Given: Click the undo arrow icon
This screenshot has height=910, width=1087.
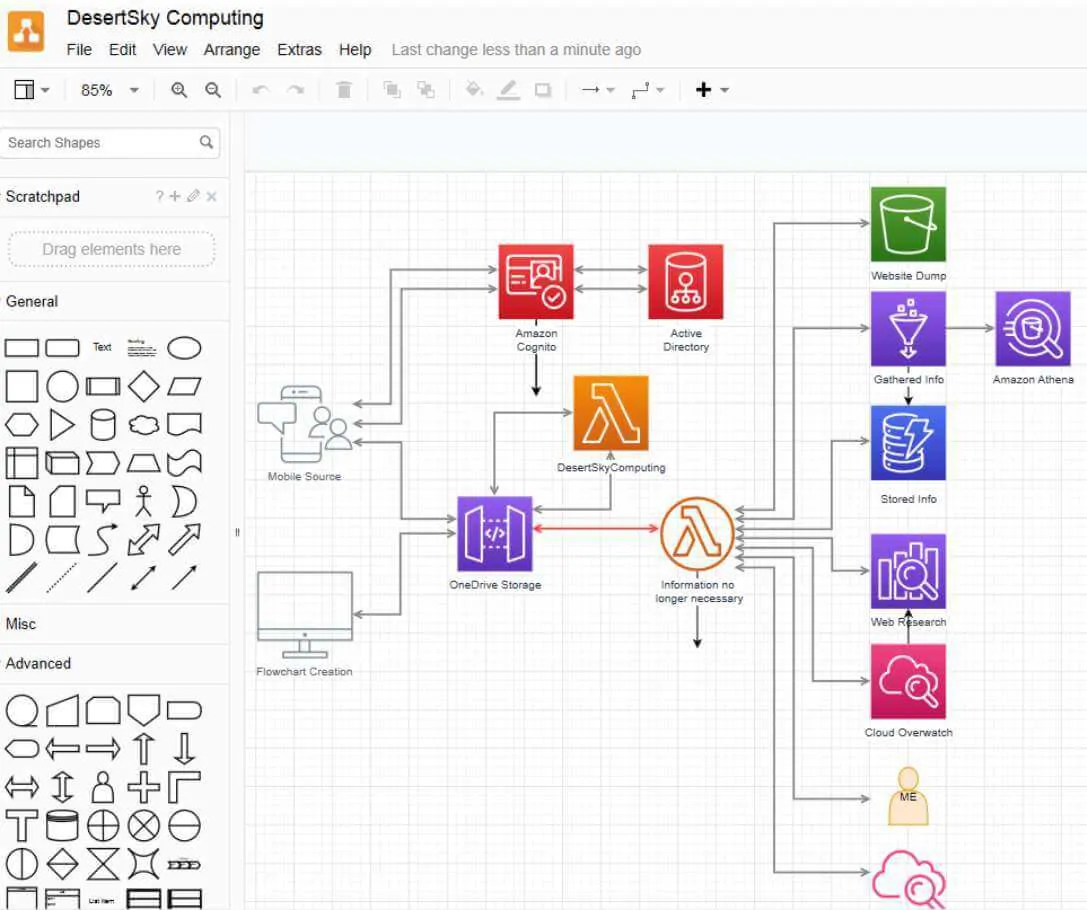Looking at the screenshot, I should click(x=261, y=90).
